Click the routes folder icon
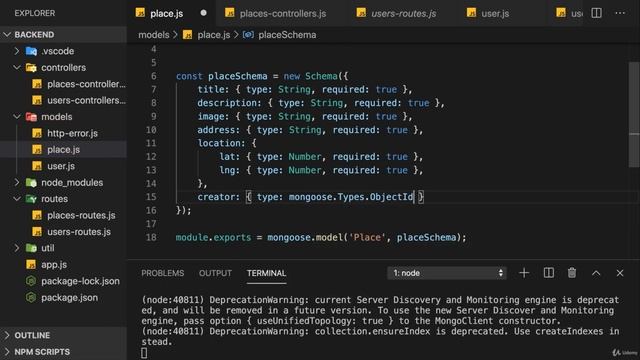 point(31,199)
